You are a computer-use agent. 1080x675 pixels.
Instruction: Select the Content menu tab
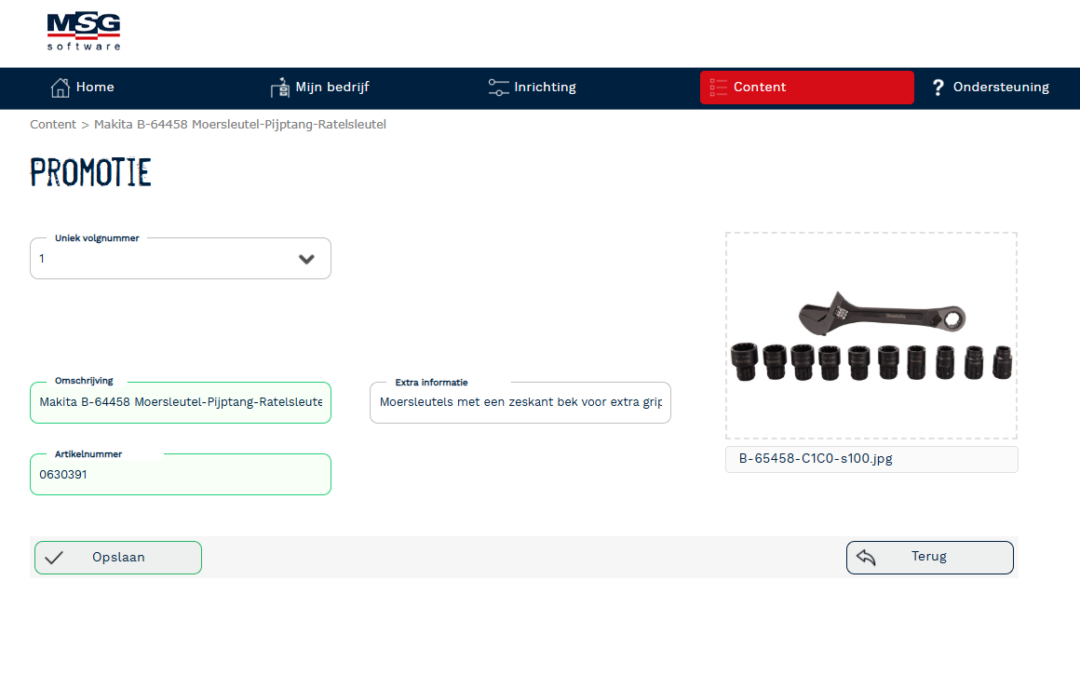(x=807, y=87)
